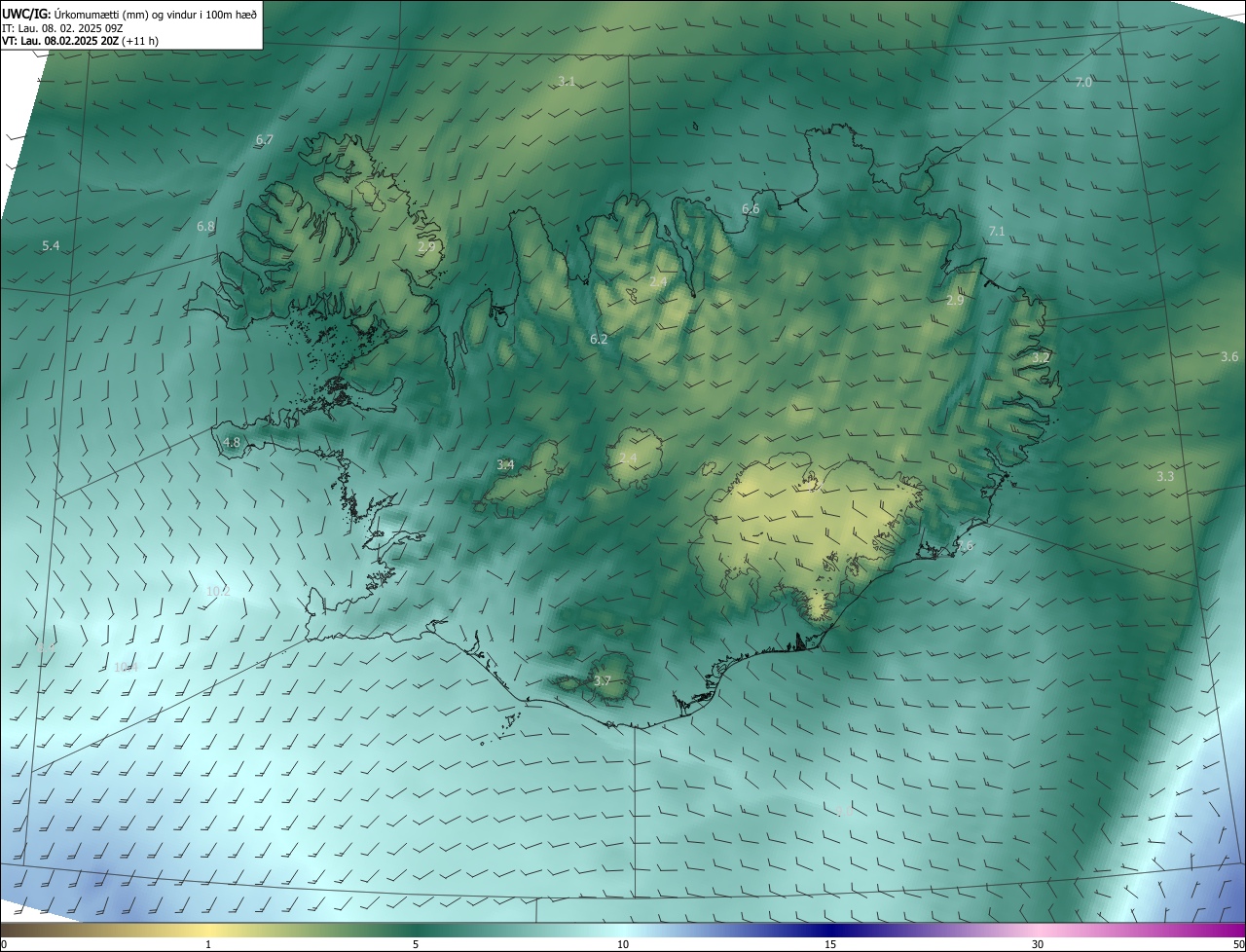Screen dimensions: 1246x952
Task: Select the 5.4 value at the west edge
Action: 51,246
